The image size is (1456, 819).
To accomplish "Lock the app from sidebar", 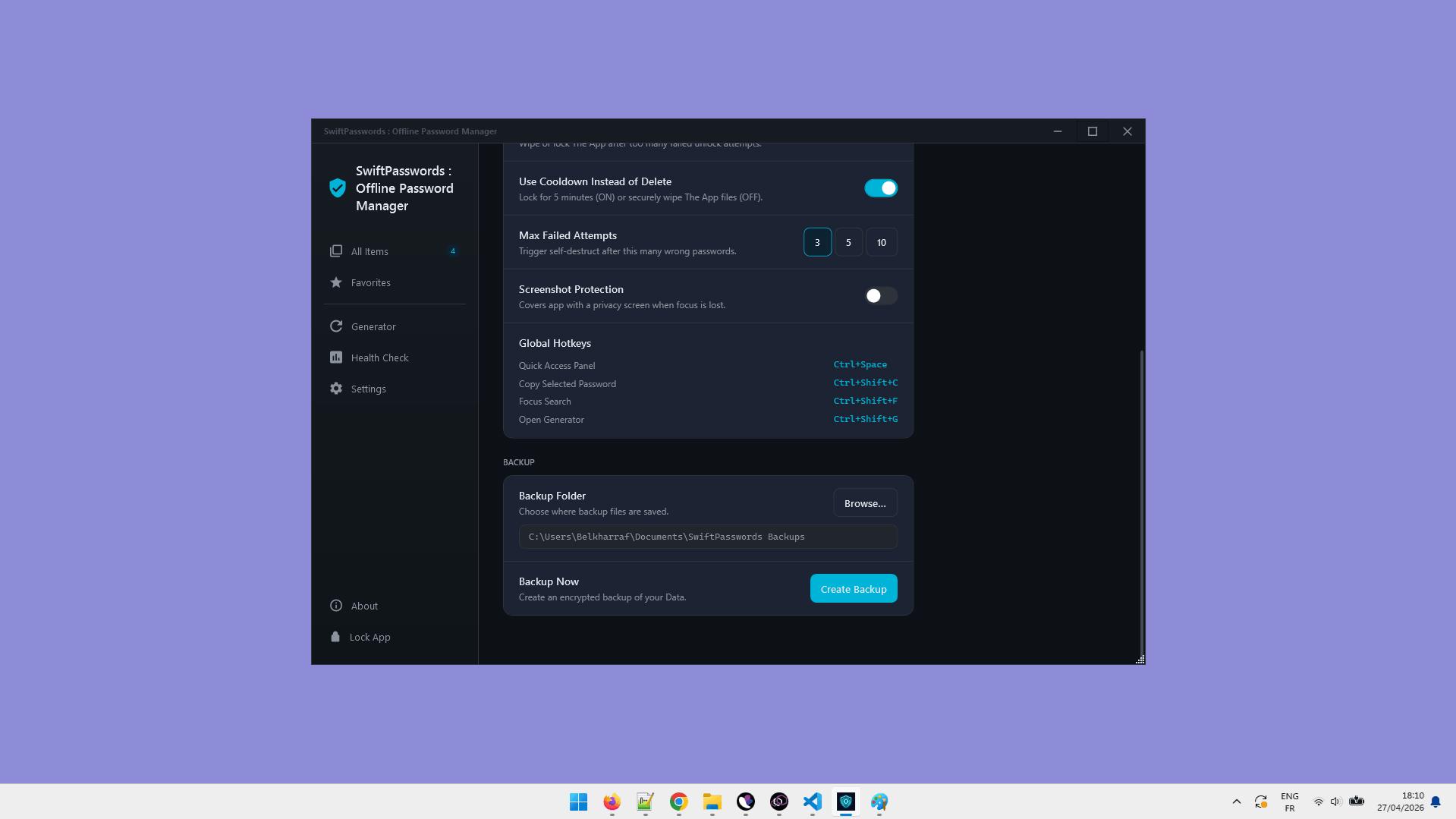I will 395,637.
